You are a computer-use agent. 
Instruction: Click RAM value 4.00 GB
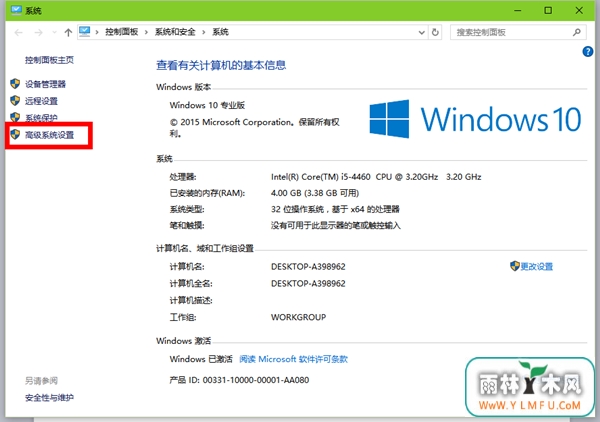click(x=315, y=193)
